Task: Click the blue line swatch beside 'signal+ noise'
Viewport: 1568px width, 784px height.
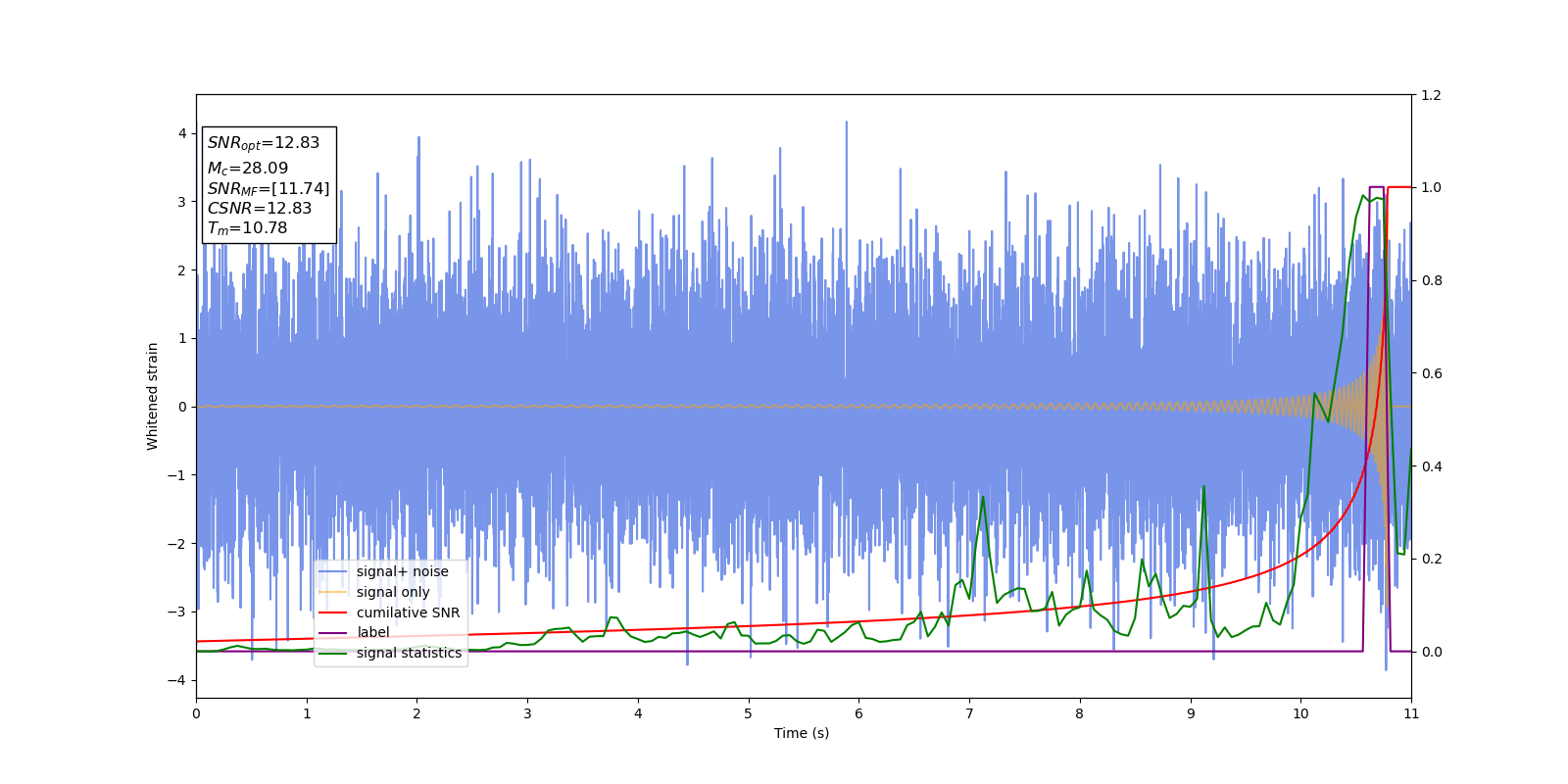Action: point(333,572)
